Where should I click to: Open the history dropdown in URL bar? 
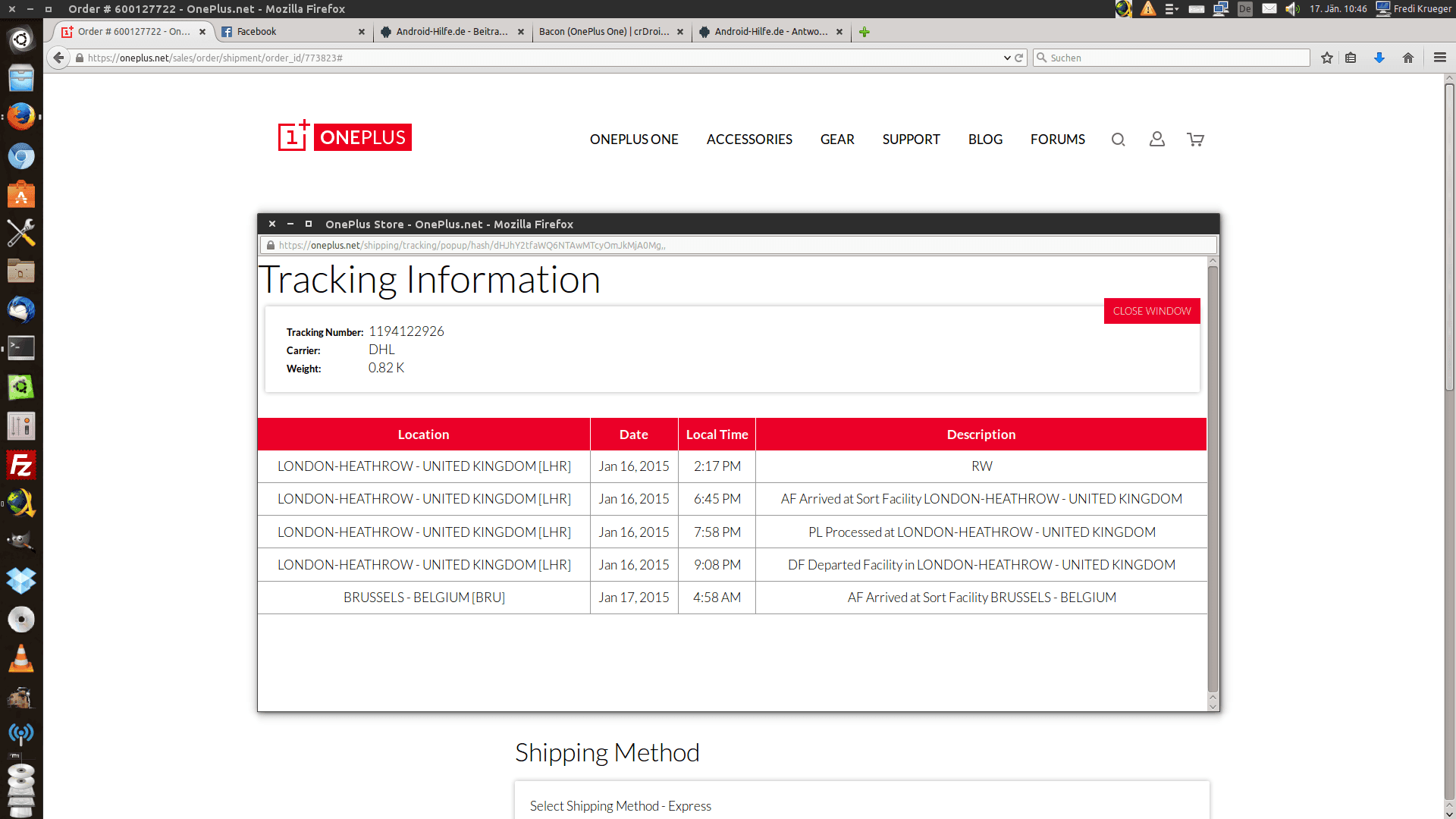(x=1007, y=58)
